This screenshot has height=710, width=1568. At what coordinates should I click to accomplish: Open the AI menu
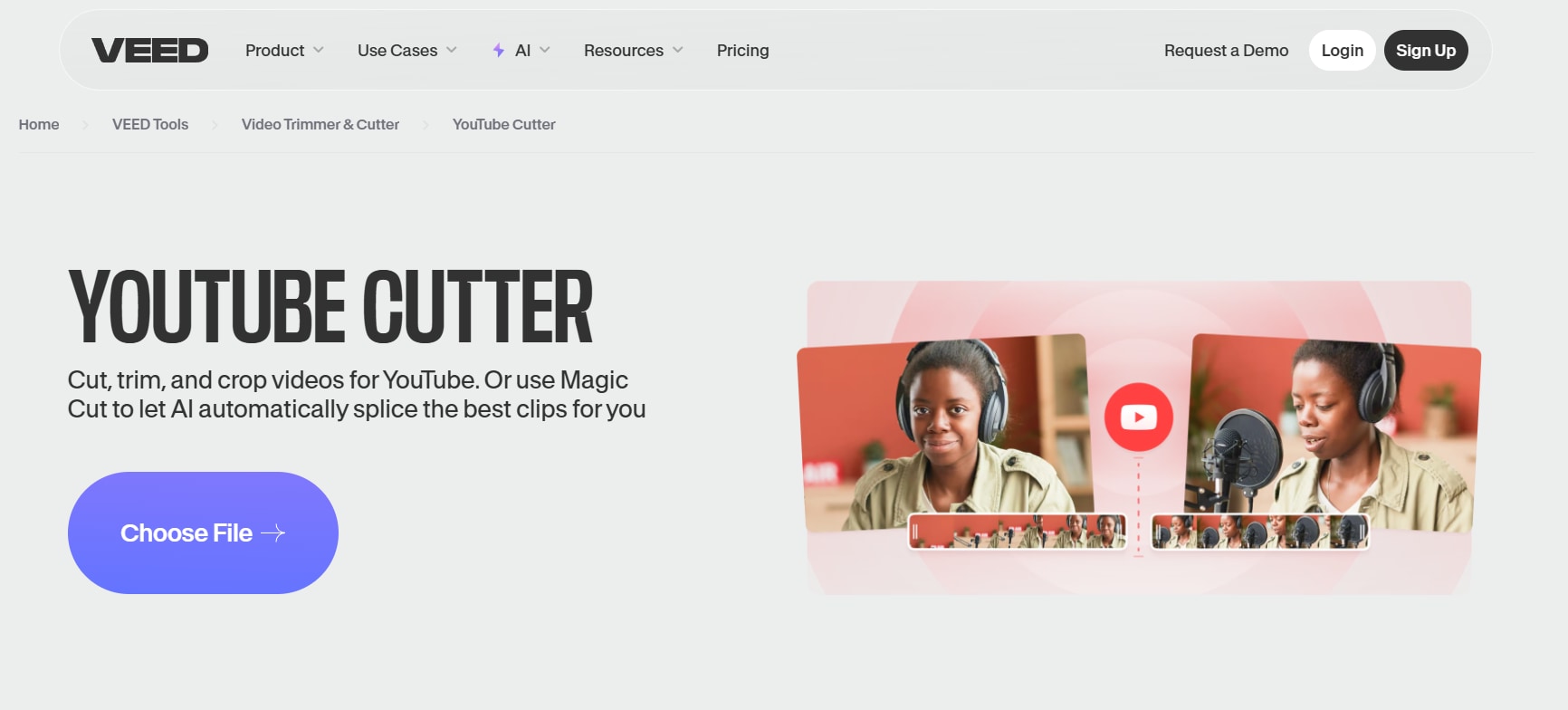click(x=521, y=51)
